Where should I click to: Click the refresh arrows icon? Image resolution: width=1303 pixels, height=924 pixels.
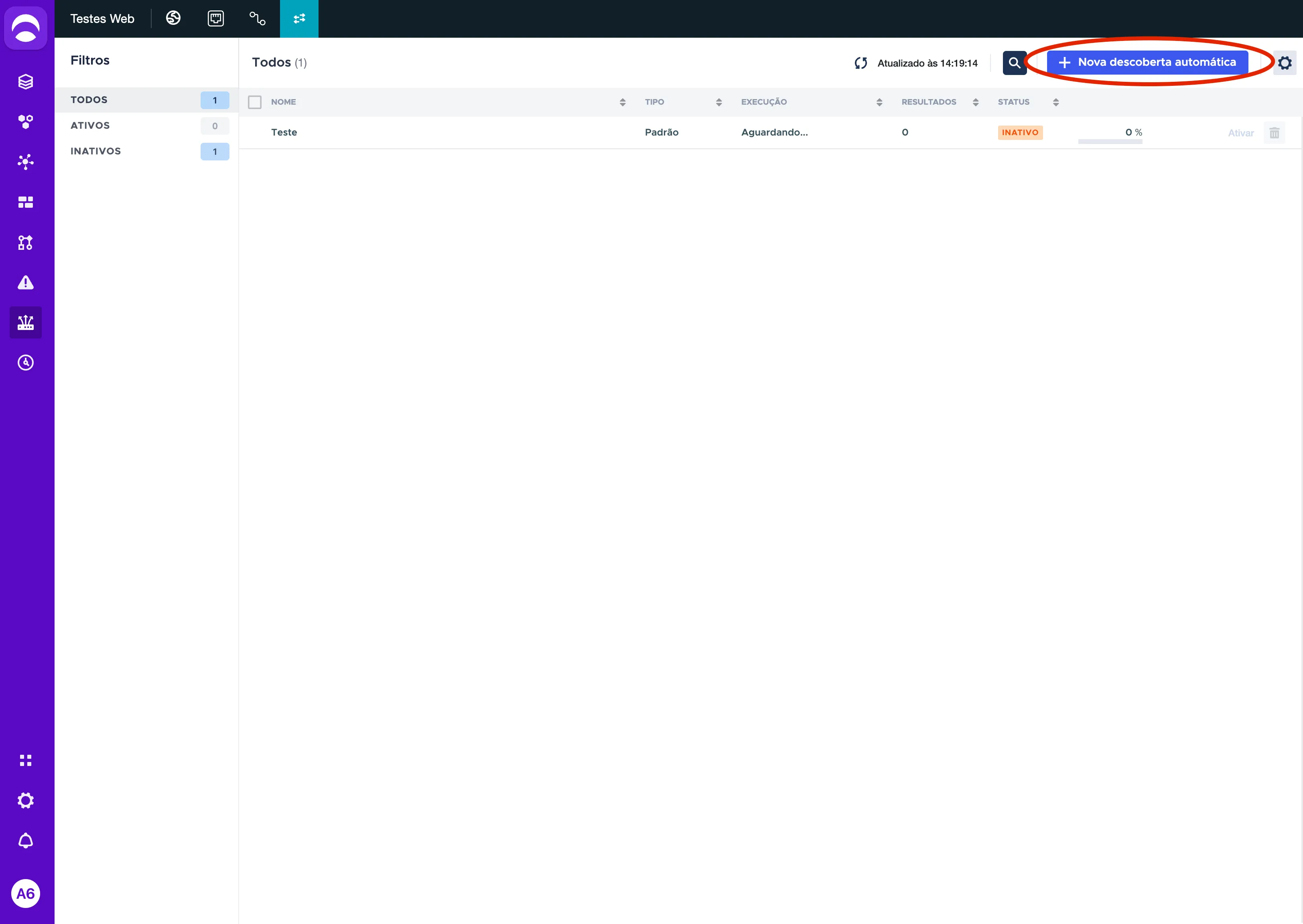click(x=861, y=63)
